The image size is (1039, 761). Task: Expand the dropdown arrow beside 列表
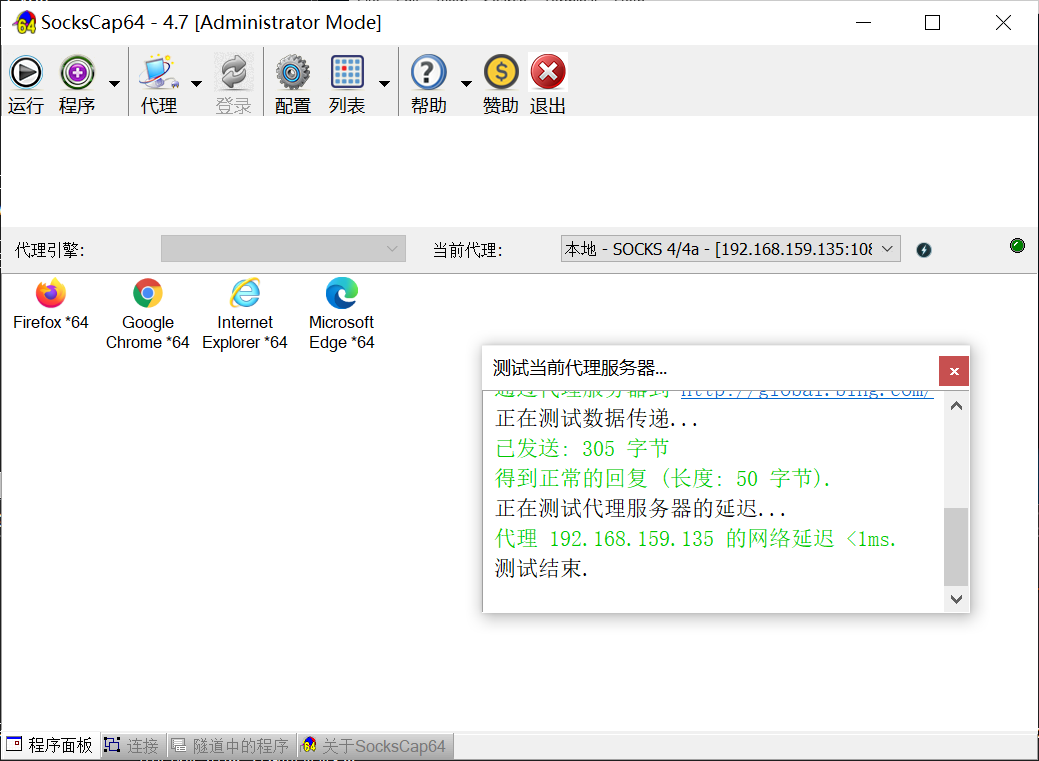point(384,84)
